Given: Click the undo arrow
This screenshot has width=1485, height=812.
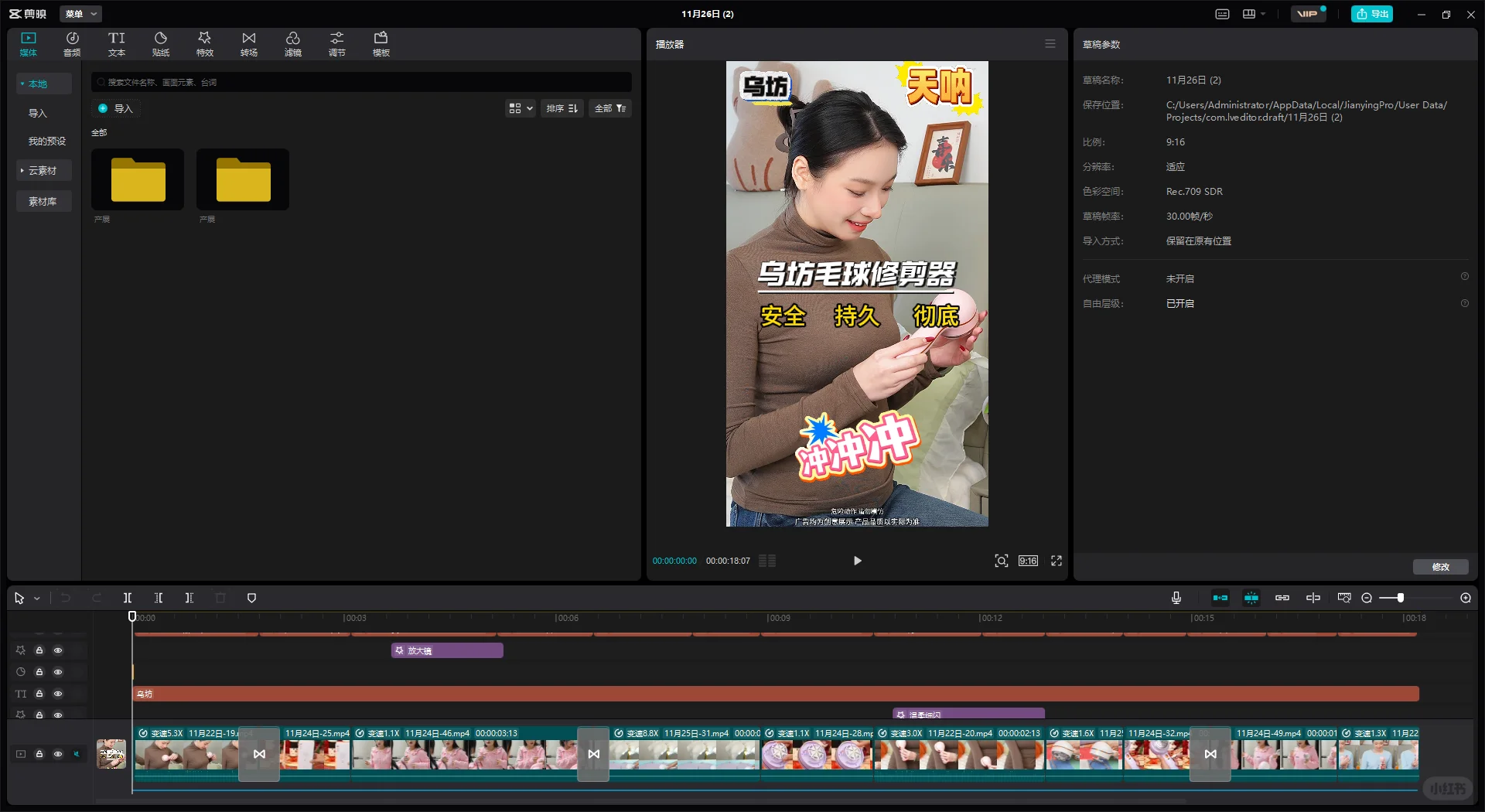Looking at the screenshot, I should [x=66, y=598].
